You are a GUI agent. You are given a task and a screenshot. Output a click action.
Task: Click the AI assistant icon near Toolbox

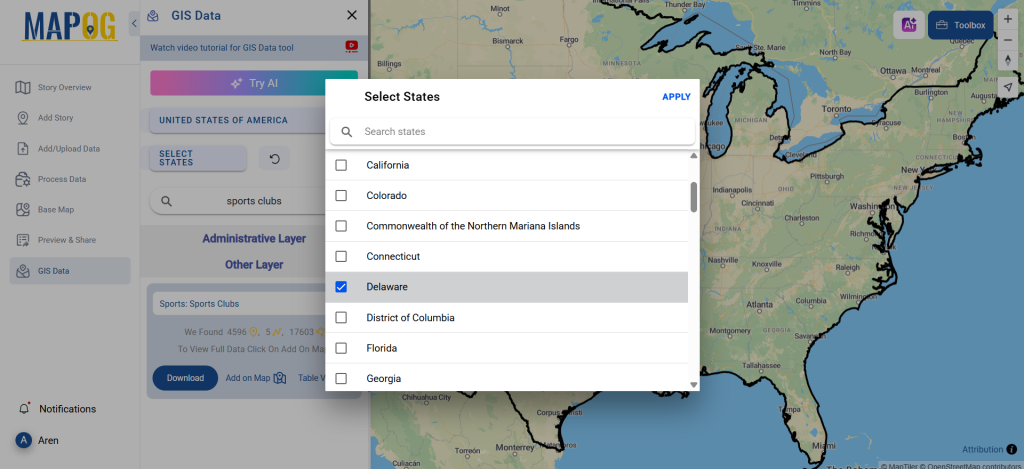pyautogui.click(x=909, y=25)
